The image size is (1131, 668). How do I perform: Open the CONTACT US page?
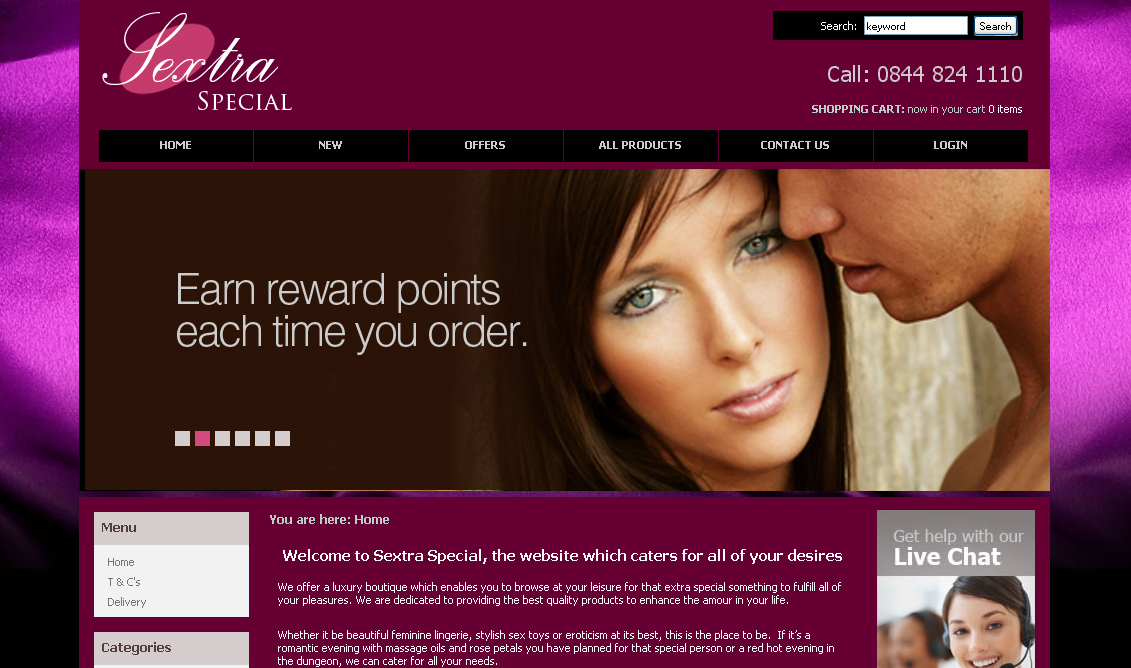795,145
